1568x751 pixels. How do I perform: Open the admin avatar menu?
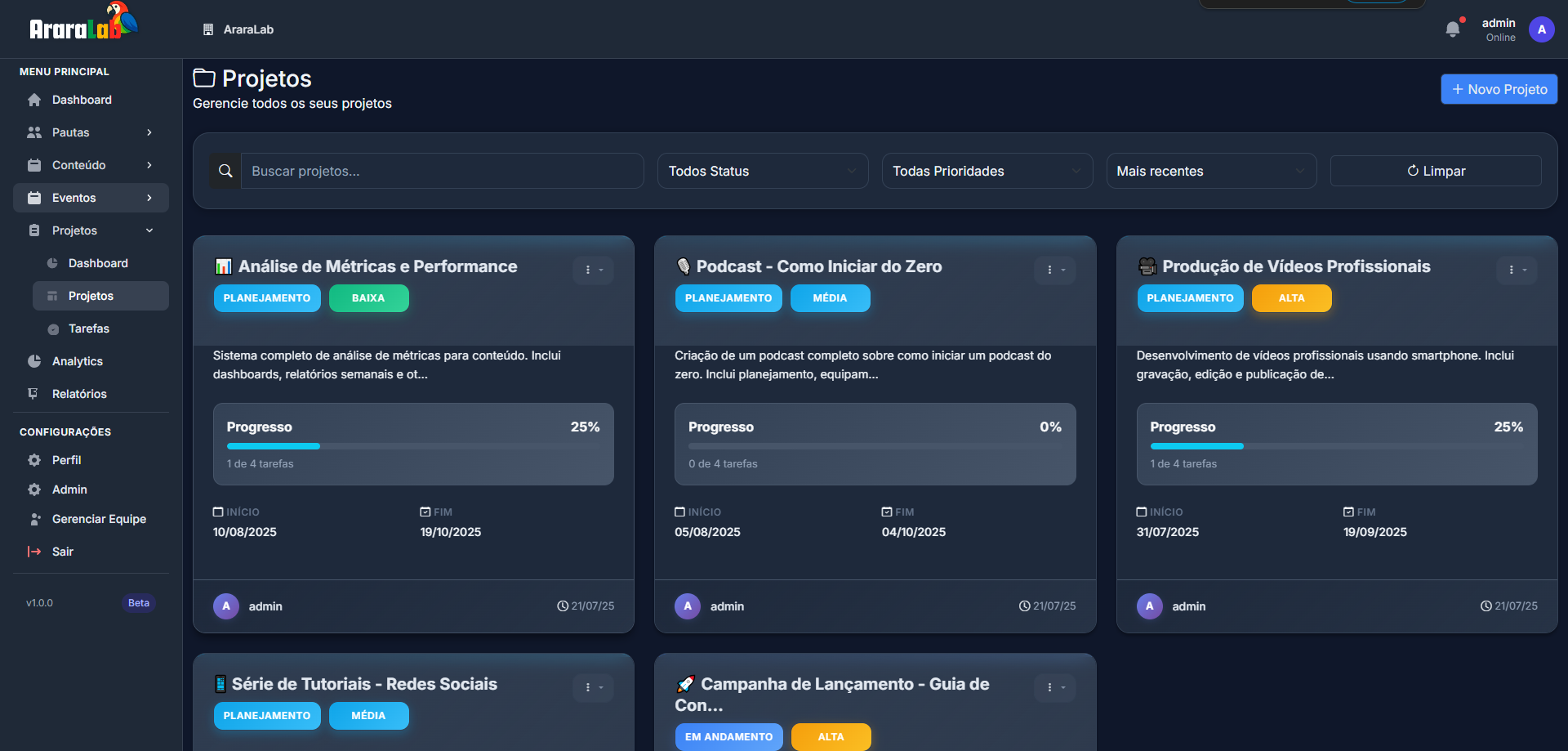pyautogui.click(x=1542, y=29)
